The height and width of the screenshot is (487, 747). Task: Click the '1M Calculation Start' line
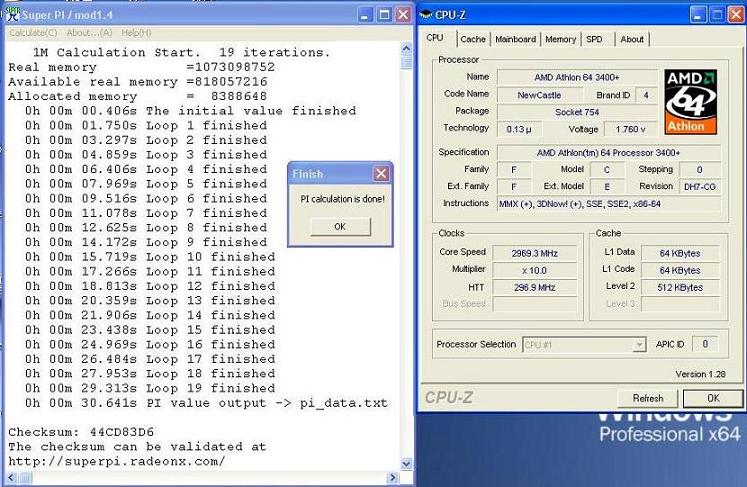pos(181,52)
